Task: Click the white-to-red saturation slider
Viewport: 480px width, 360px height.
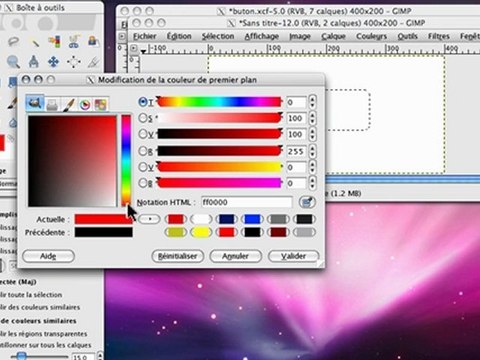Action: 219,118
